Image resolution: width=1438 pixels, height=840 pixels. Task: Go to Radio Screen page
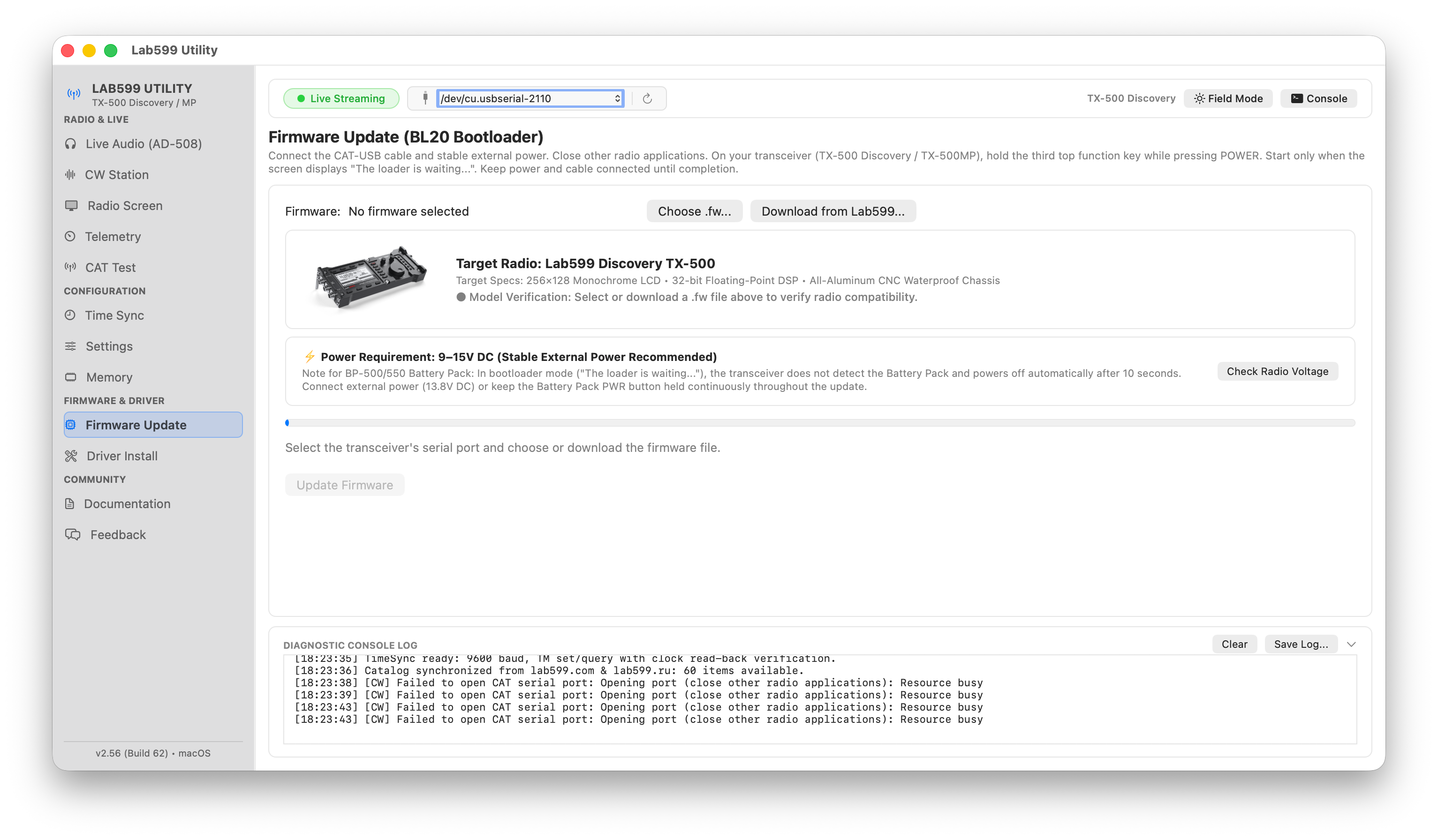[x=153, y=205]
